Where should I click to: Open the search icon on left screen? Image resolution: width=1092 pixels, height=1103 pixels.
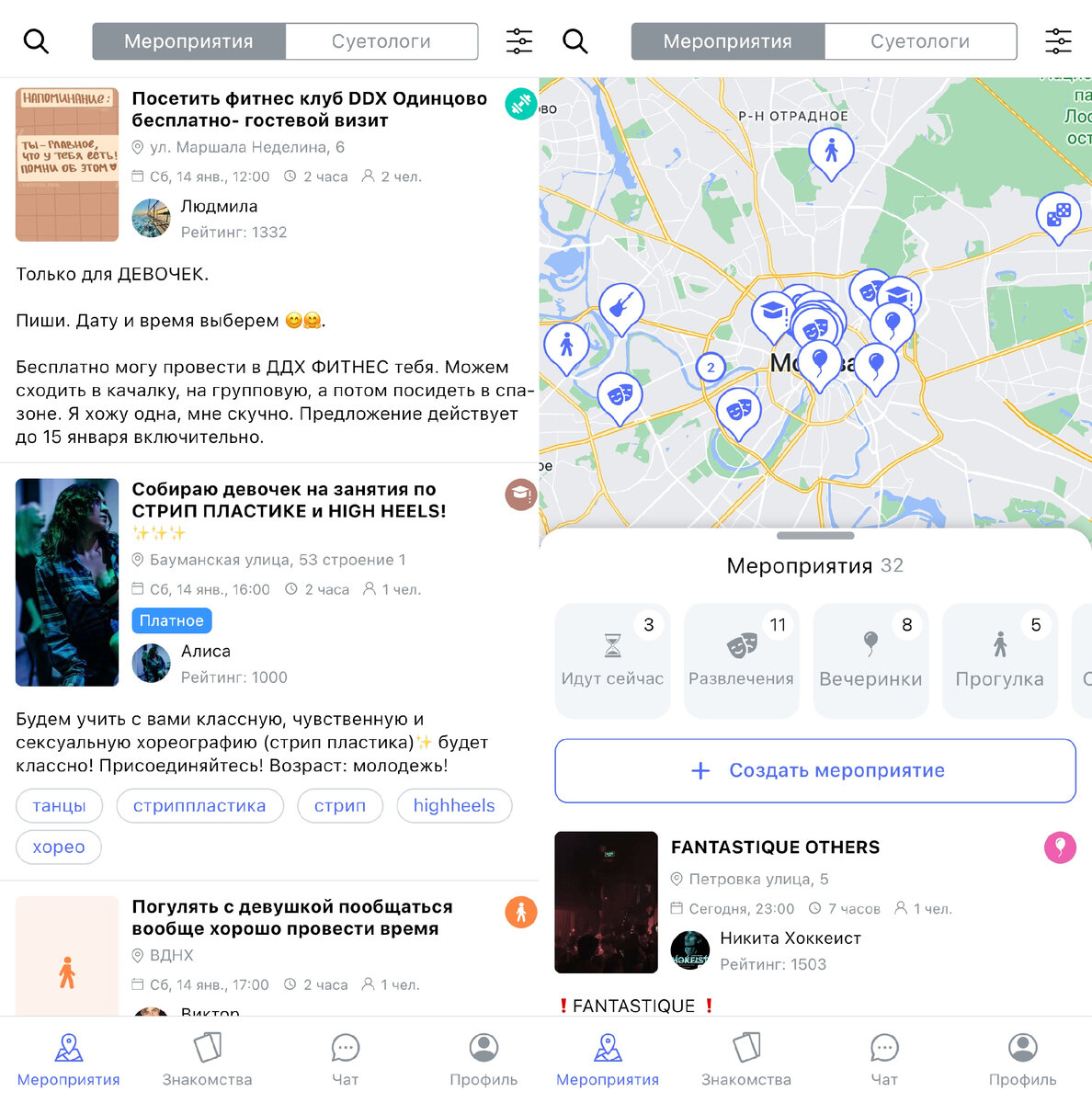(x=36, y=41)
